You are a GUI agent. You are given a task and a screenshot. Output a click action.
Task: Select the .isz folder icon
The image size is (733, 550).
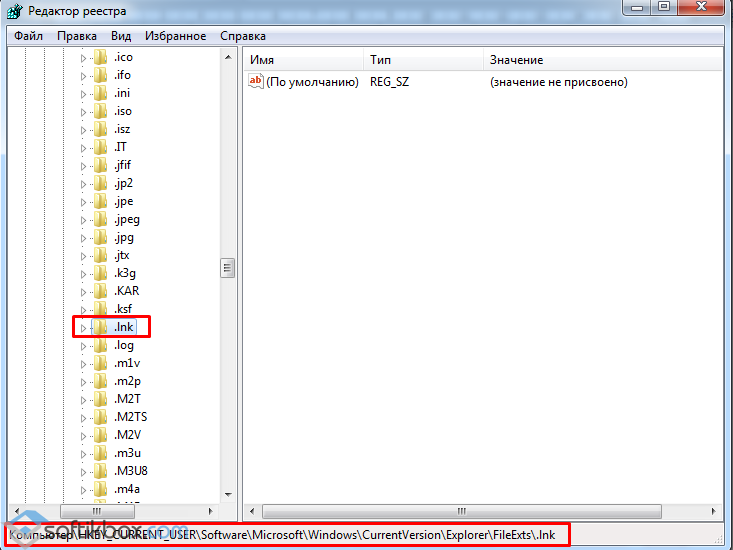pyautogui.click(x=100, y=129)
